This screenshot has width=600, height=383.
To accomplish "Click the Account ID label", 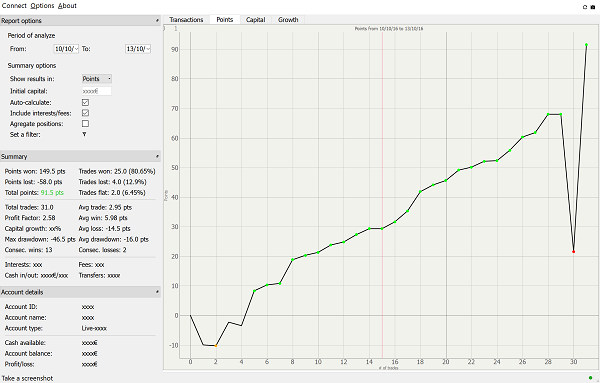I will click(x=21, y=306).
